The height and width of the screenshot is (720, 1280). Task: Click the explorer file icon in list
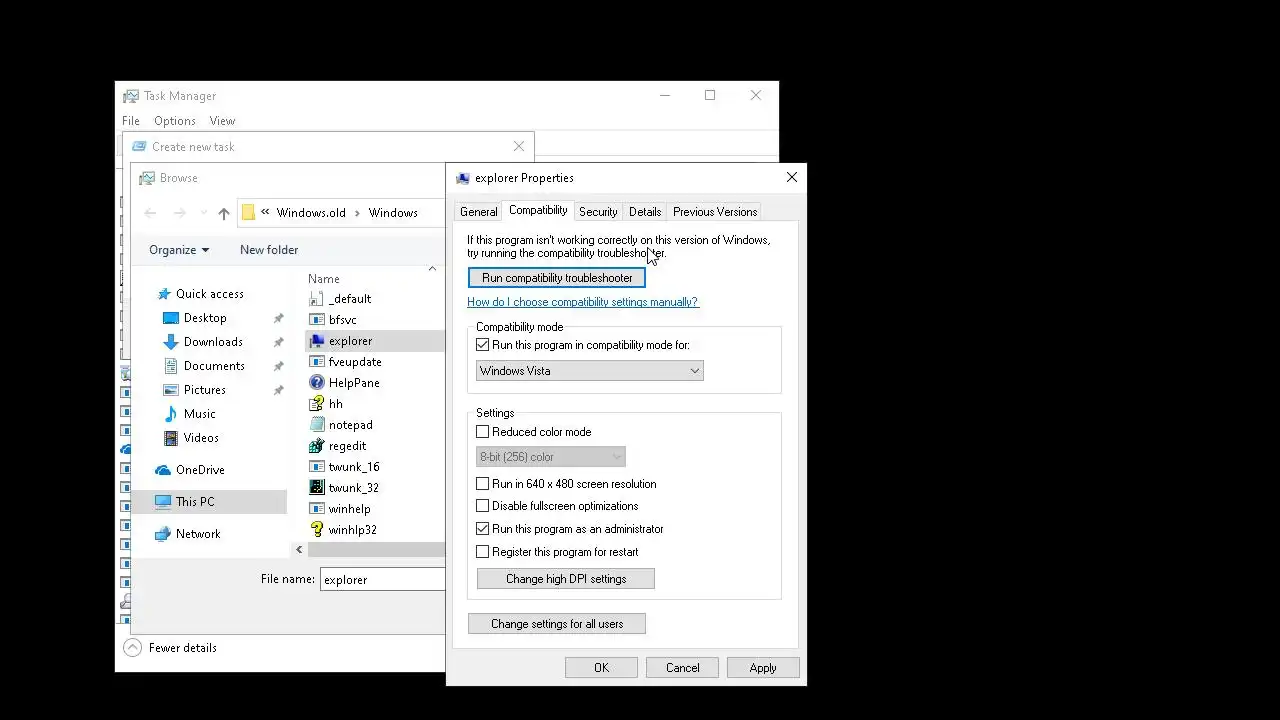pos(317,341)
